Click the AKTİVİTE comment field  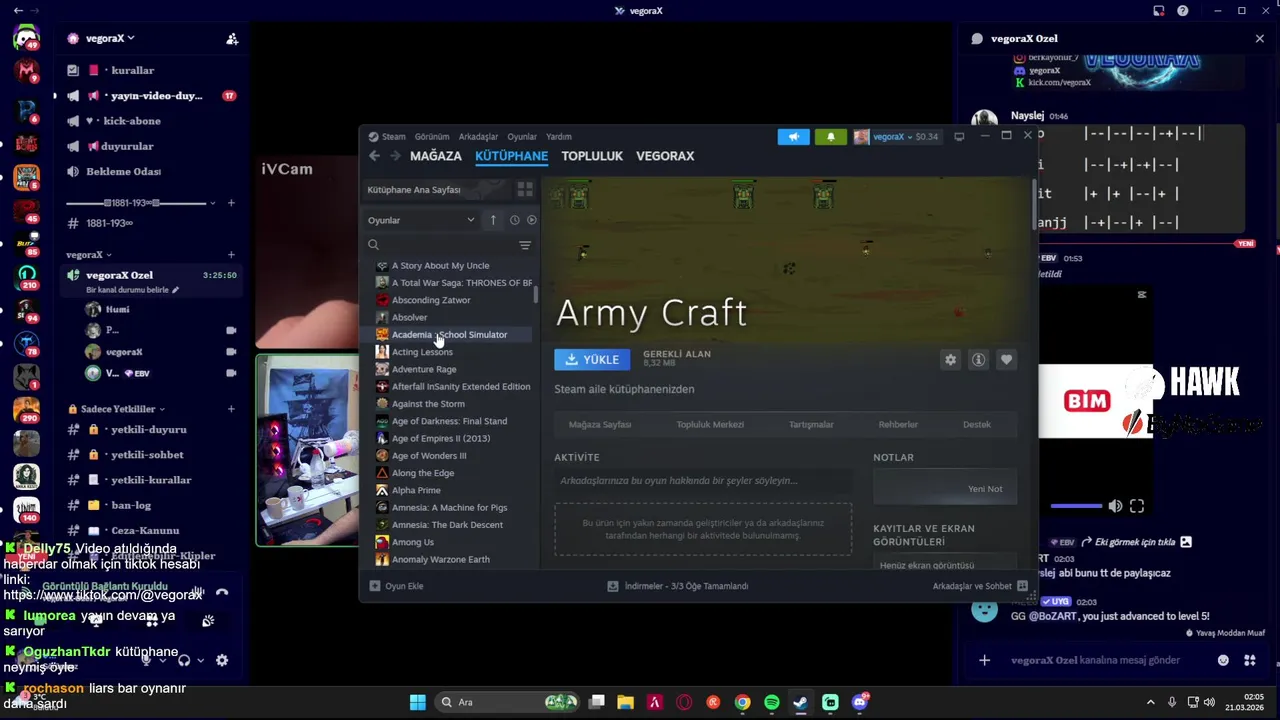703,481
